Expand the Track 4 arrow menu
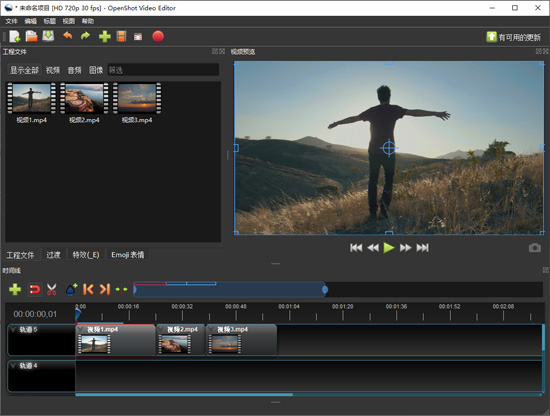The height and width of the screenshot is (416, 550). [13, 366]
